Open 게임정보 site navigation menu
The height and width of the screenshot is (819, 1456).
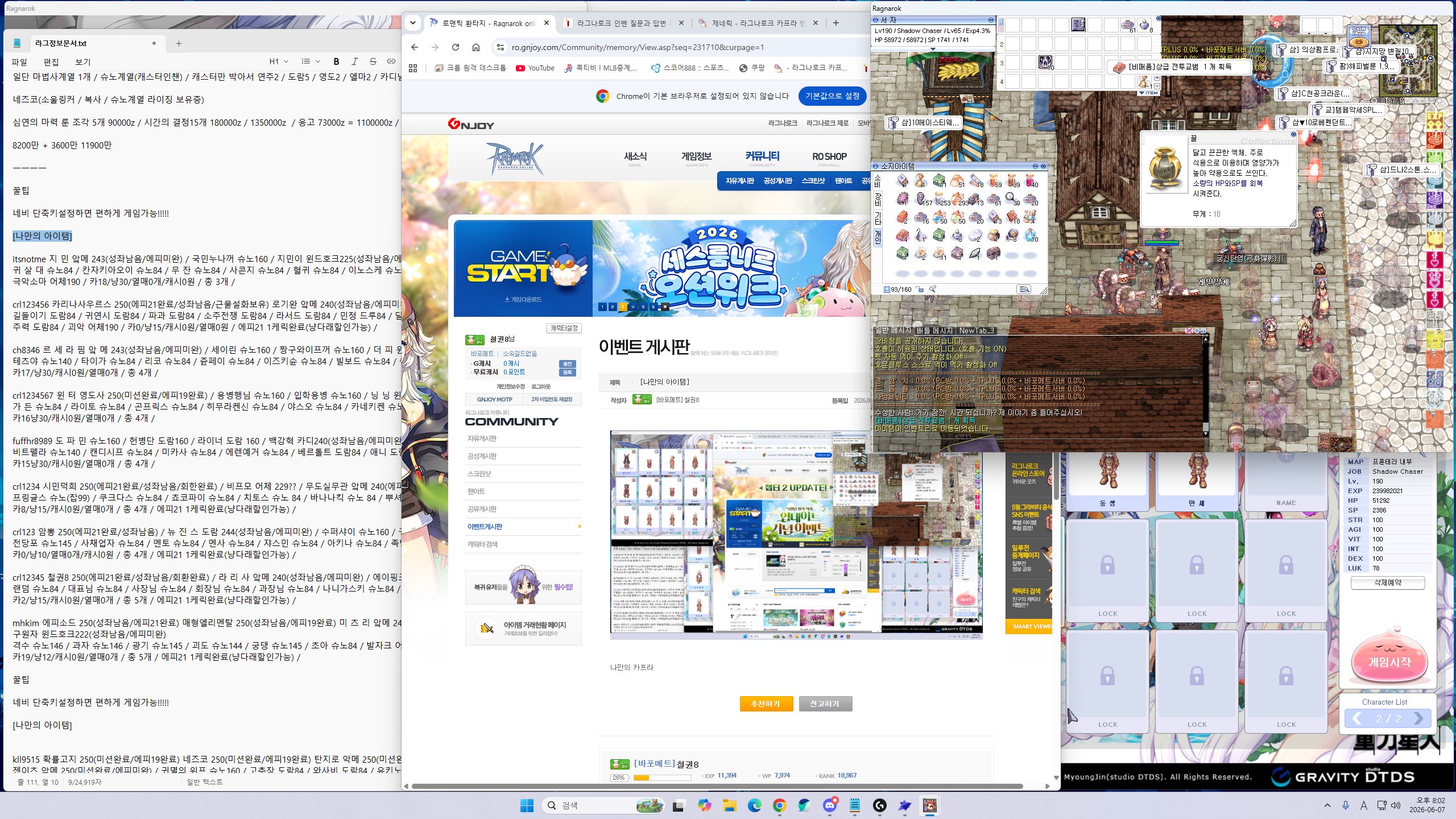point(696,156)
